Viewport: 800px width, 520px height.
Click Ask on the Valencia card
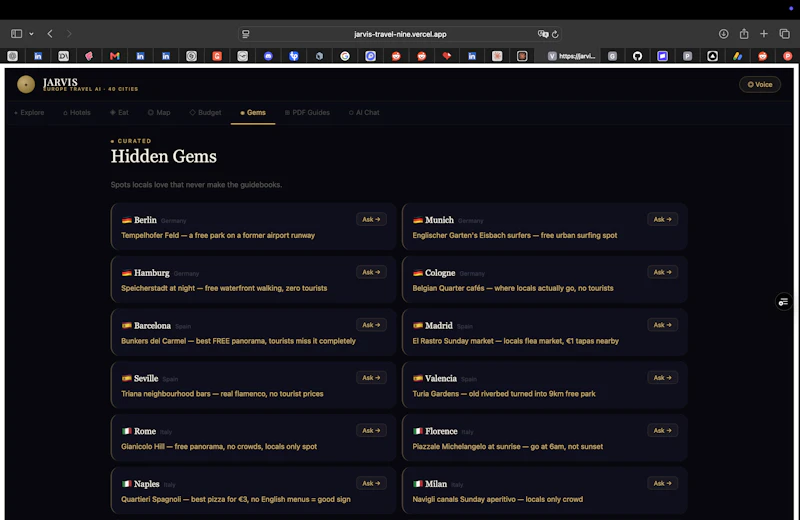(x=662, y=378)
